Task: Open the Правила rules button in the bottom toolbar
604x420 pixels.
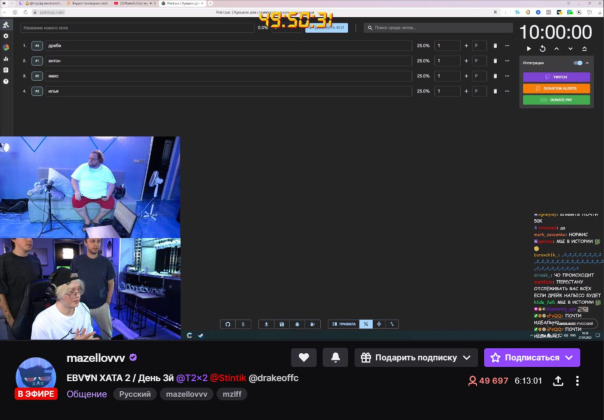Action: click(344, 324)
